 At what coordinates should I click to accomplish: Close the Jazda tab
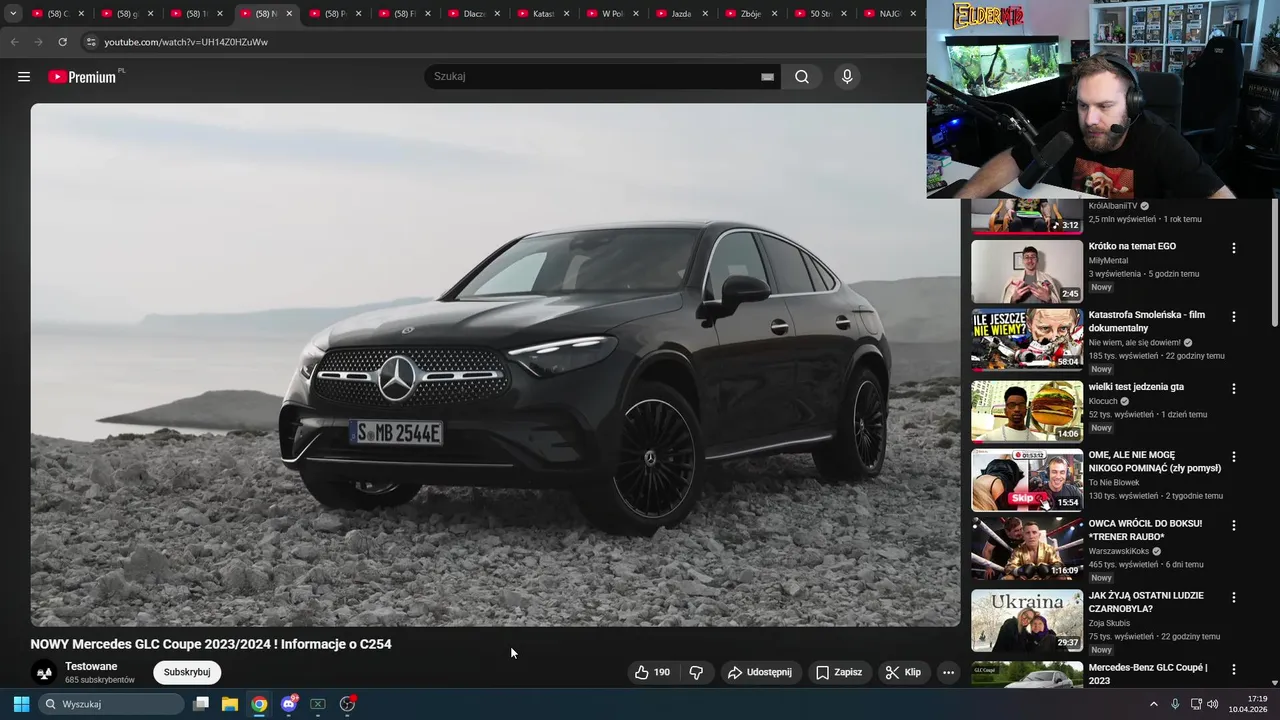click(x=705, y=14)
